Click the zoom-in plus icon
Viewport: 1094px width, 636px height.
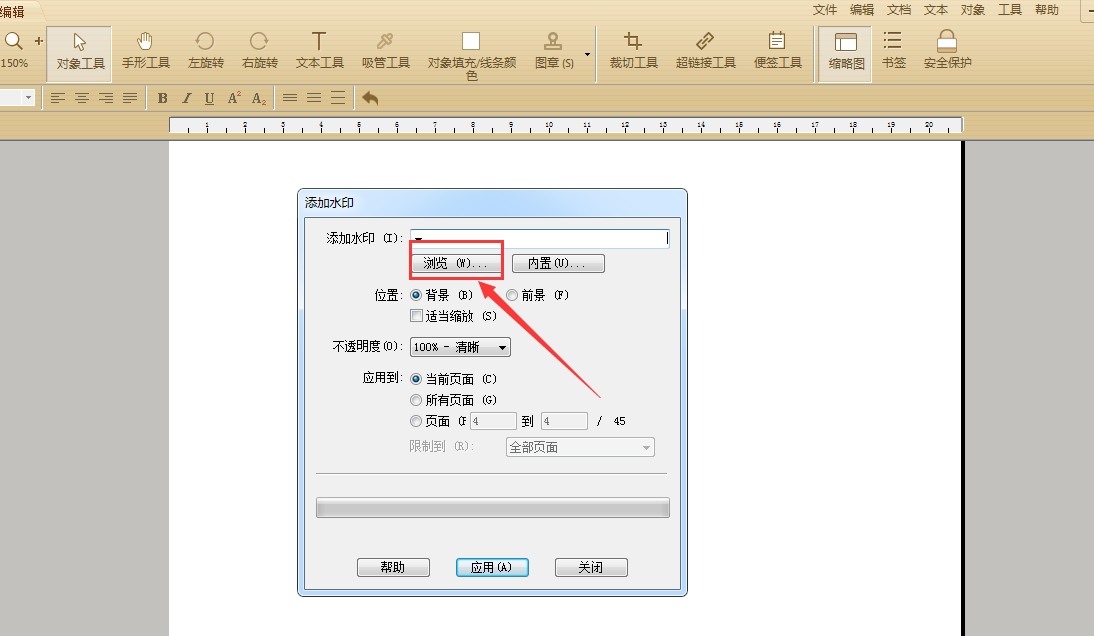[x=38, y=41]
